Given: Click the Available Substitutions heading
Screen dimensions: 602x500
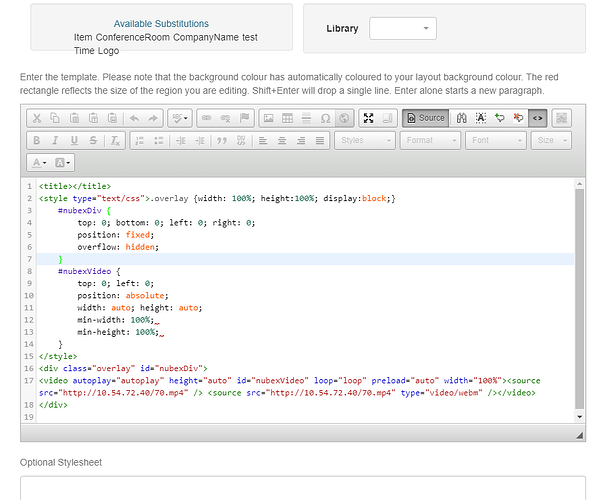Looking at the screenshot, I should coord(161,24).
